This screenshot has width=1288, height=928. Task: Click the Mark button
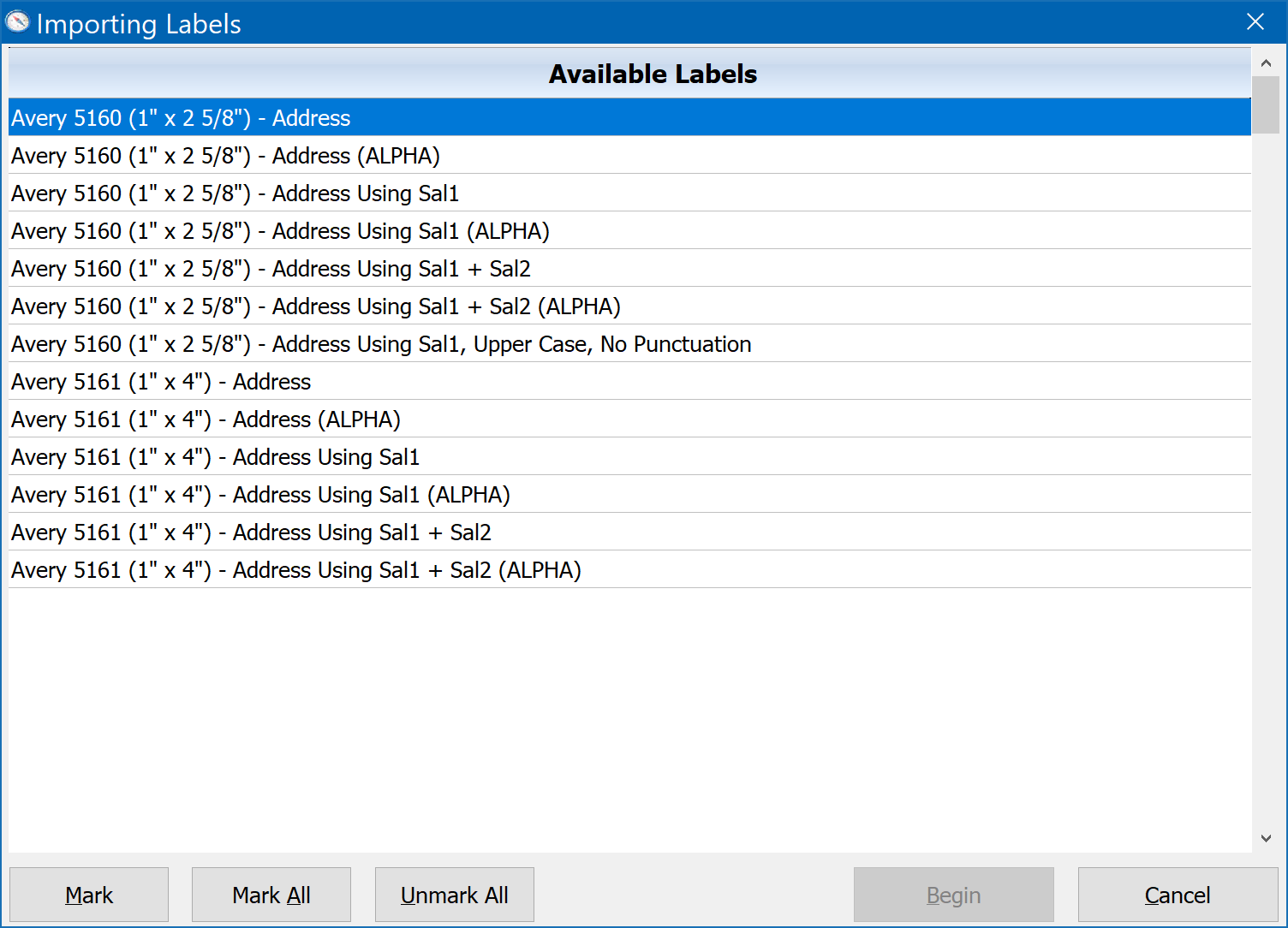(x=89, y=895)
